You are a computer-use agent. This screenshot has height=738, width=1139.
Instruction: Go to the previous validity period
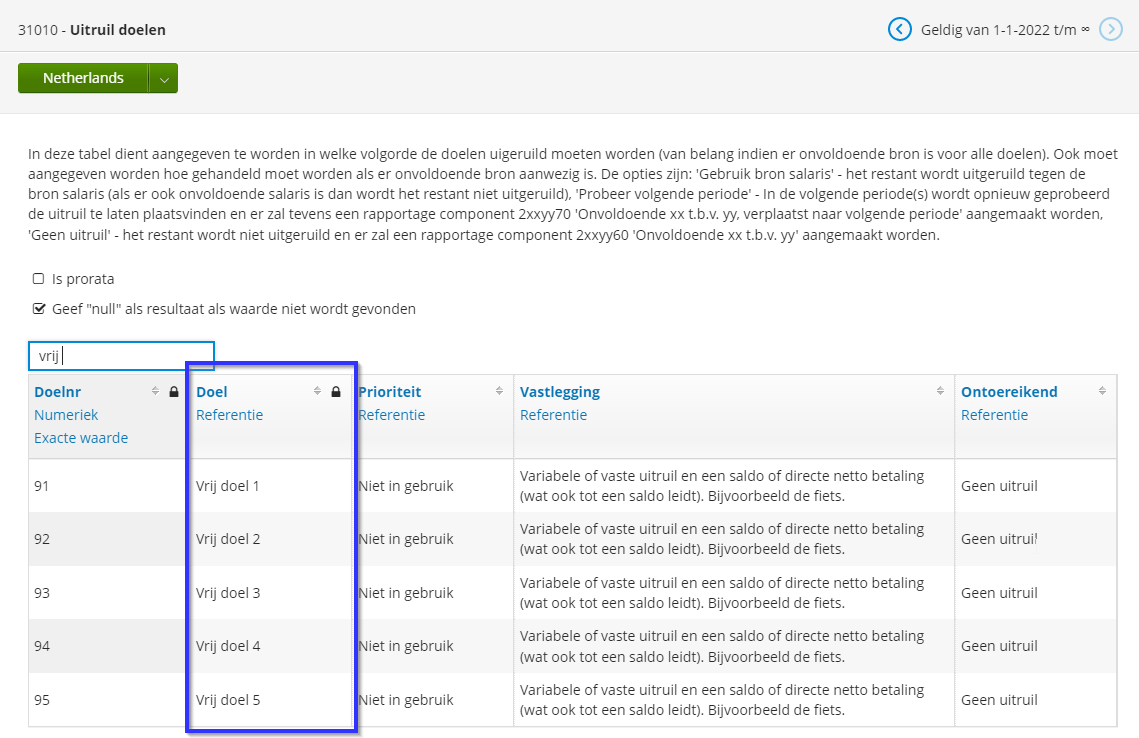tap(899, 29)
